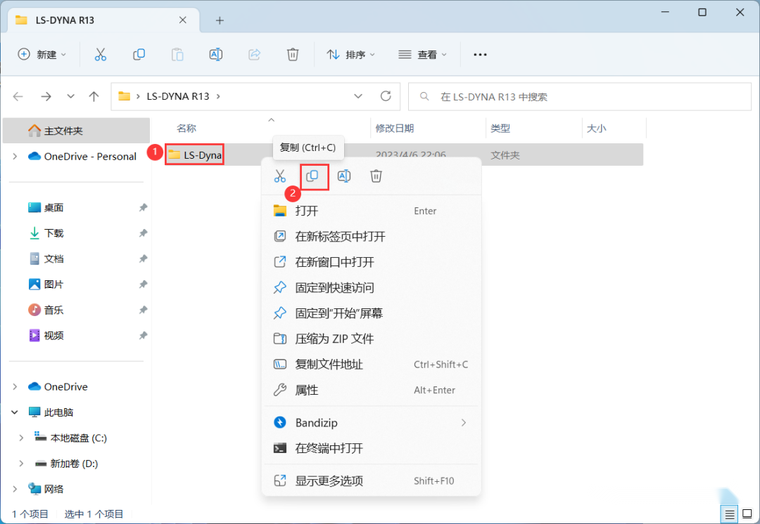Click the Copy icon in the top toolbar
The width and height of the screenshot is (760, 524).
139,55
